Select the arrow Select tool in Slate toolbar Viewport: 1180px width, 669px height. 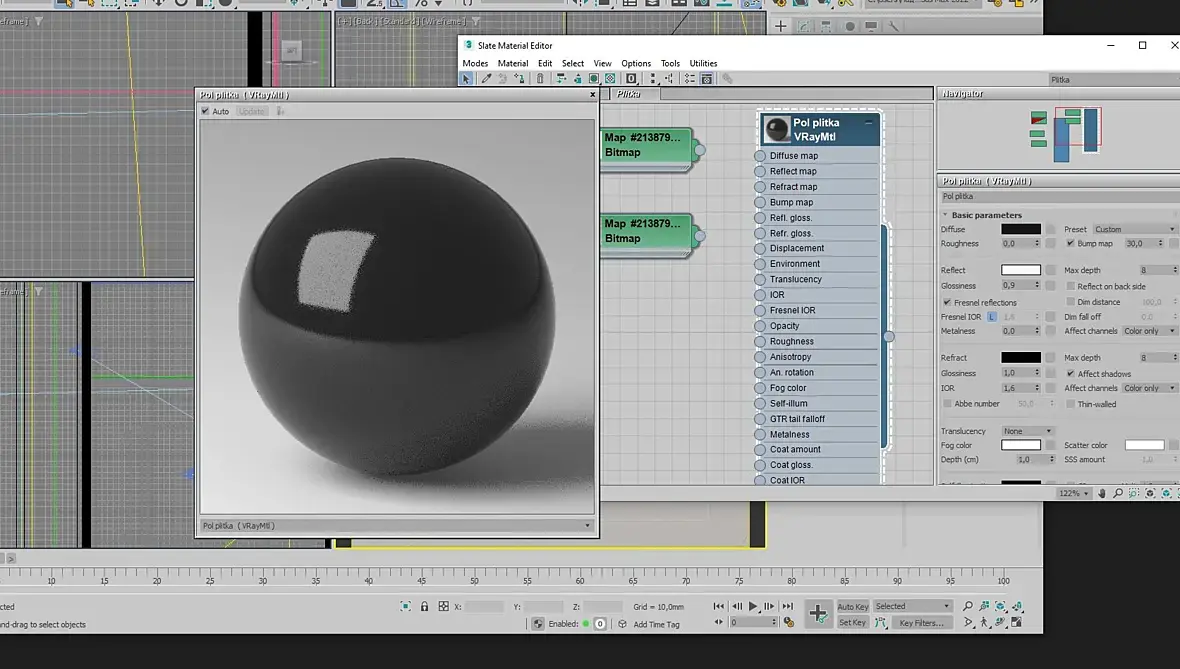466,79
